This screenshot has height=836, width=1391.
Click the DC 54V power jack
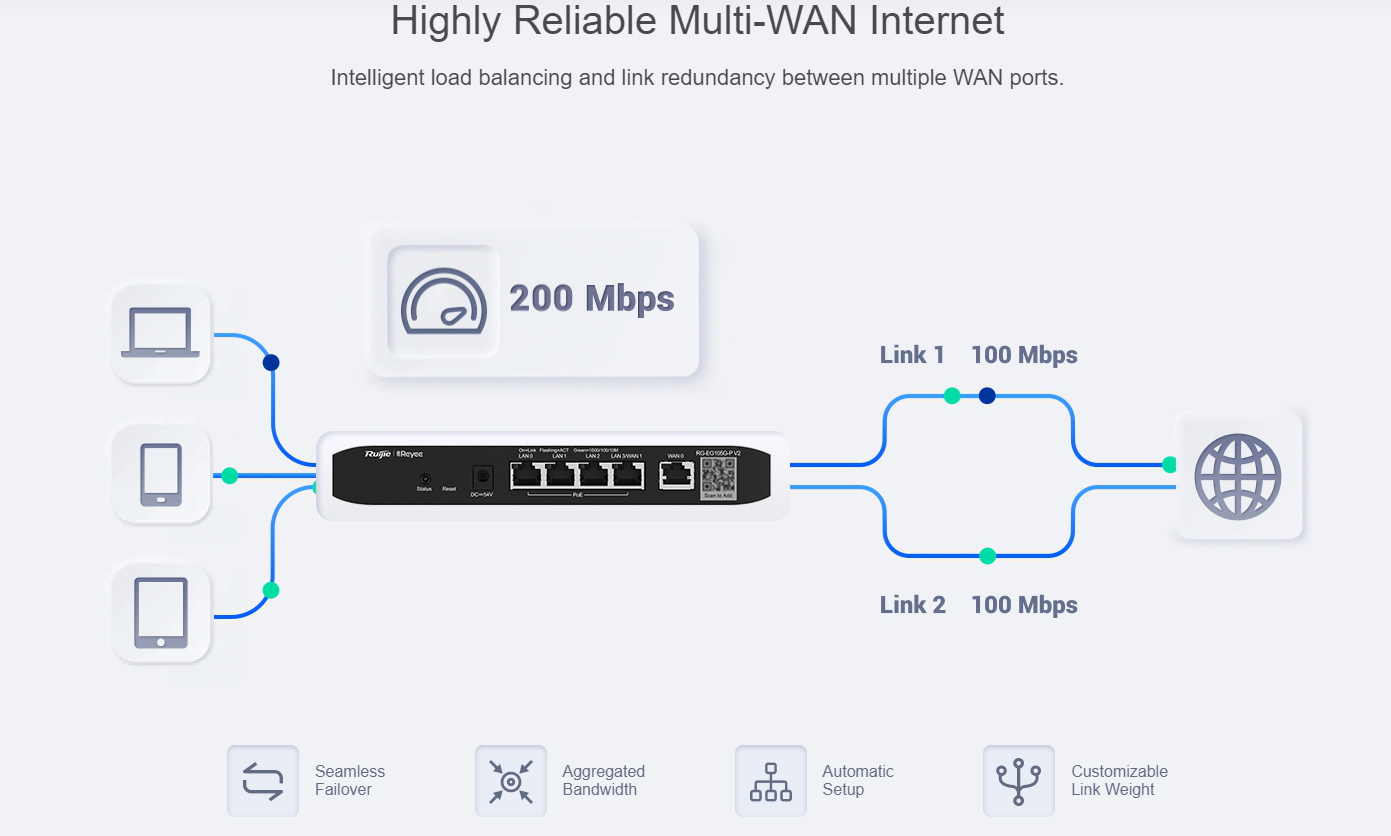[482, 477]
